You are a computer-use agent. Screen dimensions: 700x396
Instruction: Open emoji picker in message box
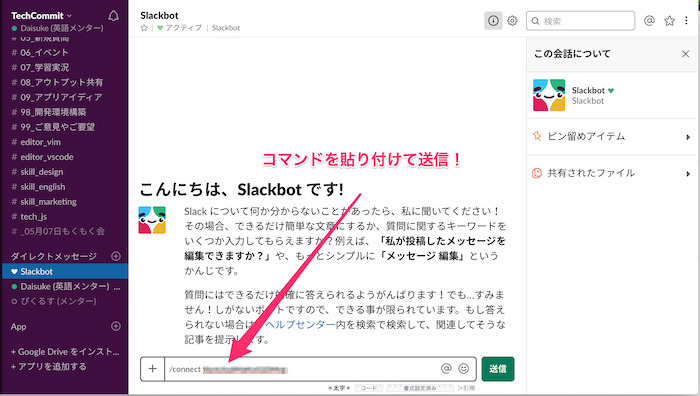(x=464, y=368)
